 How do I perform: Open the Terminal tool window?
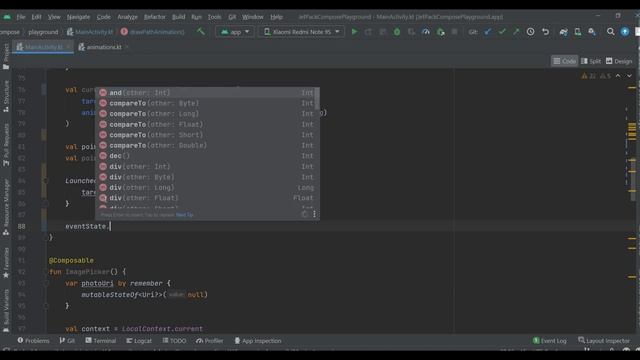(101, 340)
